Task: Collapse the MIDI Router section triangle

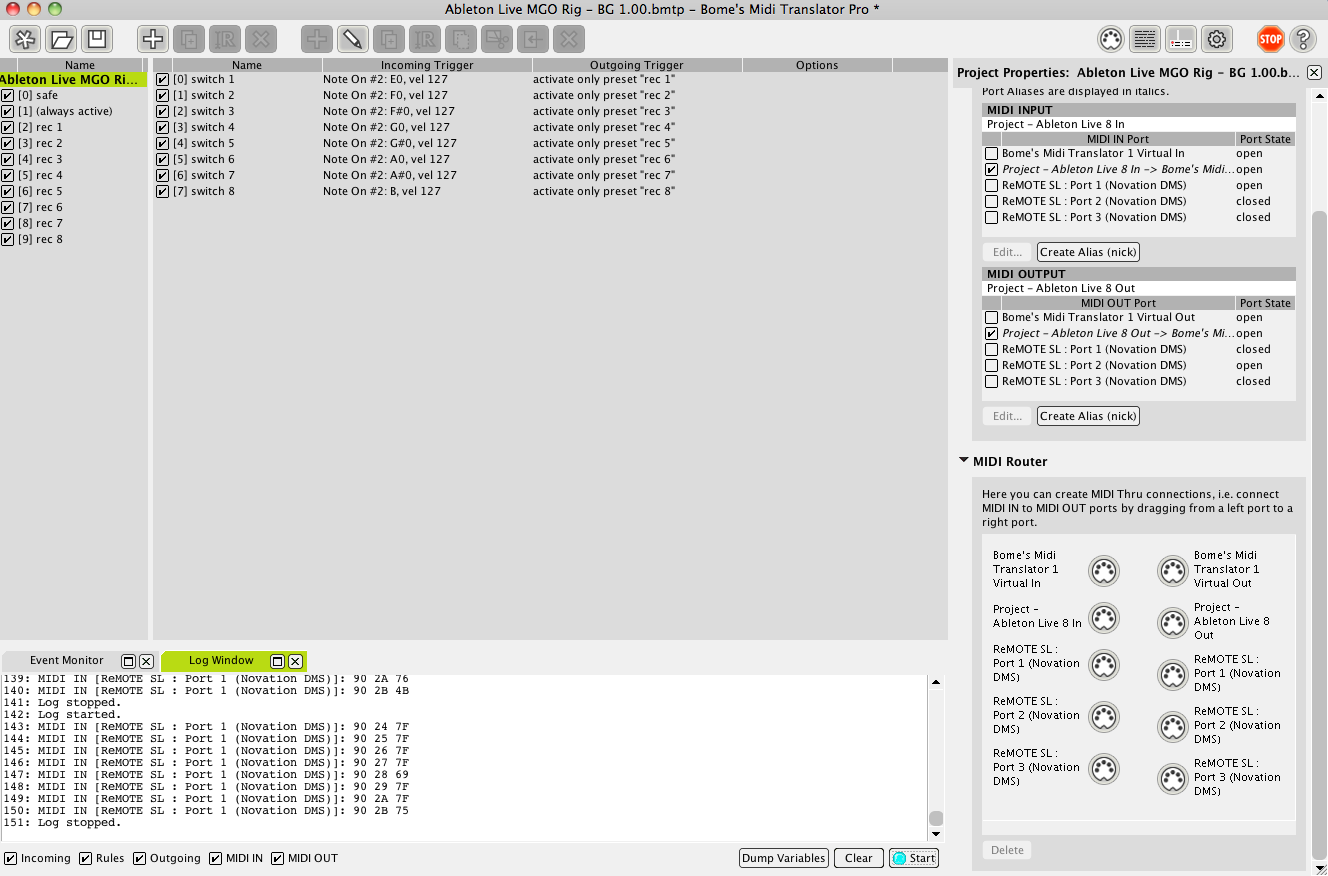Action: click(964, 461)
